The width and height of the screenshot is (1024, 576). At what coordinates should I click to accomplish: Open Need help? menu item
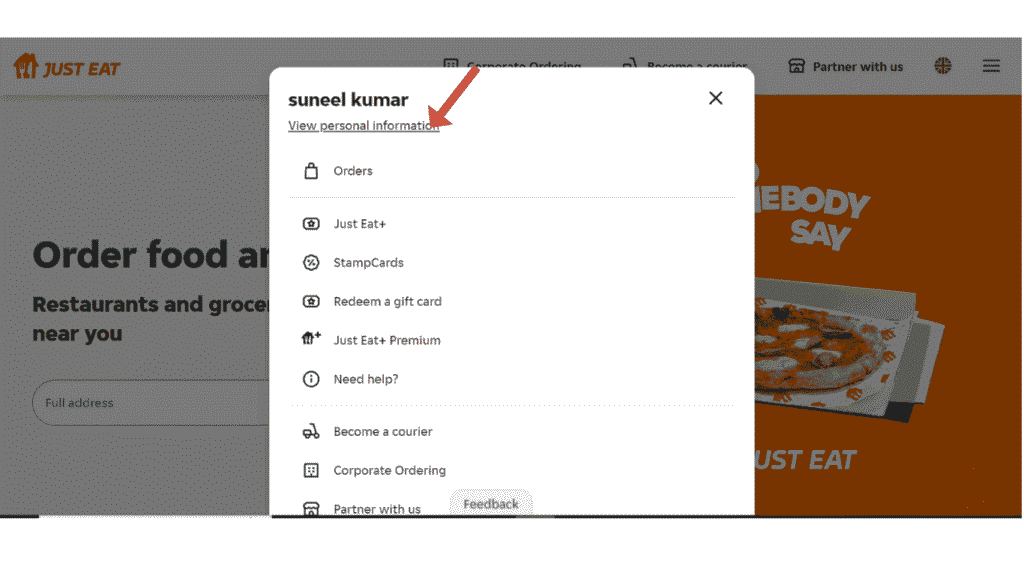coord(366,379)
